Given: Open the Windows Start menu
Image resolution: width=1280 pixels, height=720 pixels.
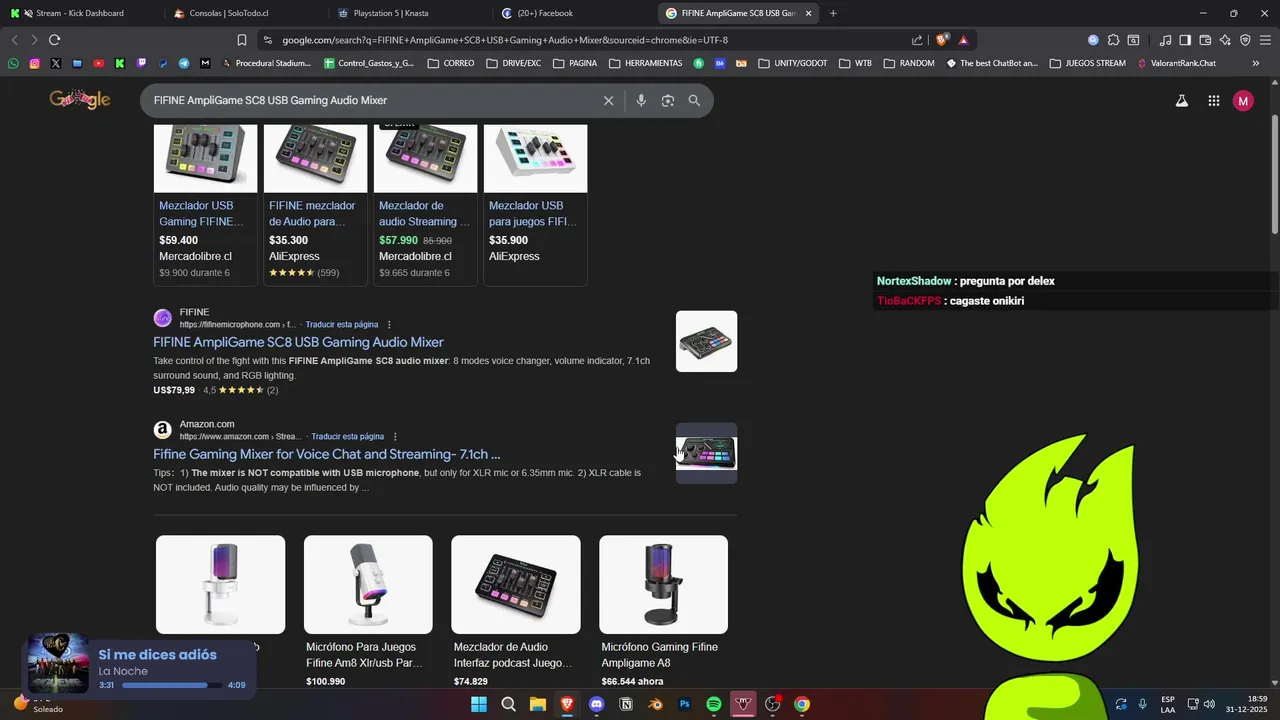Looking at the screenshot, I should pos(479,704).
